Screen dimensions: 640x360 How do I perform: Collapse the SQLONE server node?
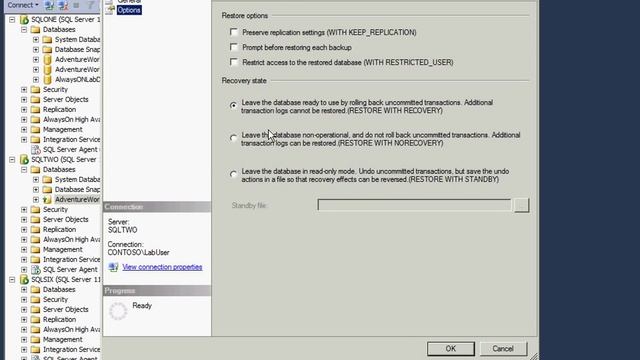pos(12,20)
